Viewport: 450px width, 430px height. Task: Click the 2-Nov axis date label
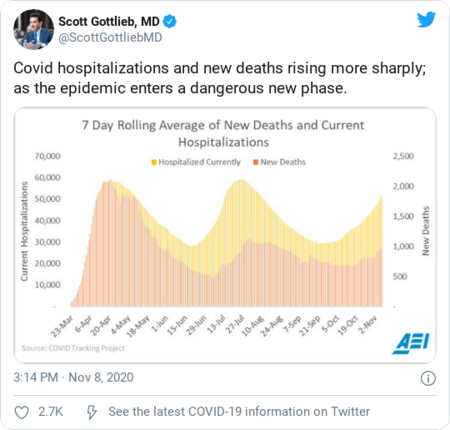coord(368,324)
